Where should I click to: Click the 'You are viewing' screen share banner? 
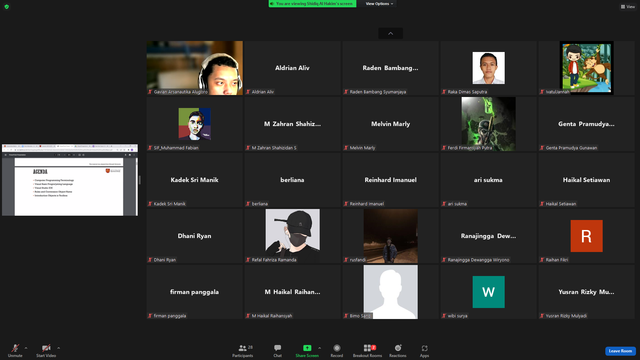coord(312,4)
